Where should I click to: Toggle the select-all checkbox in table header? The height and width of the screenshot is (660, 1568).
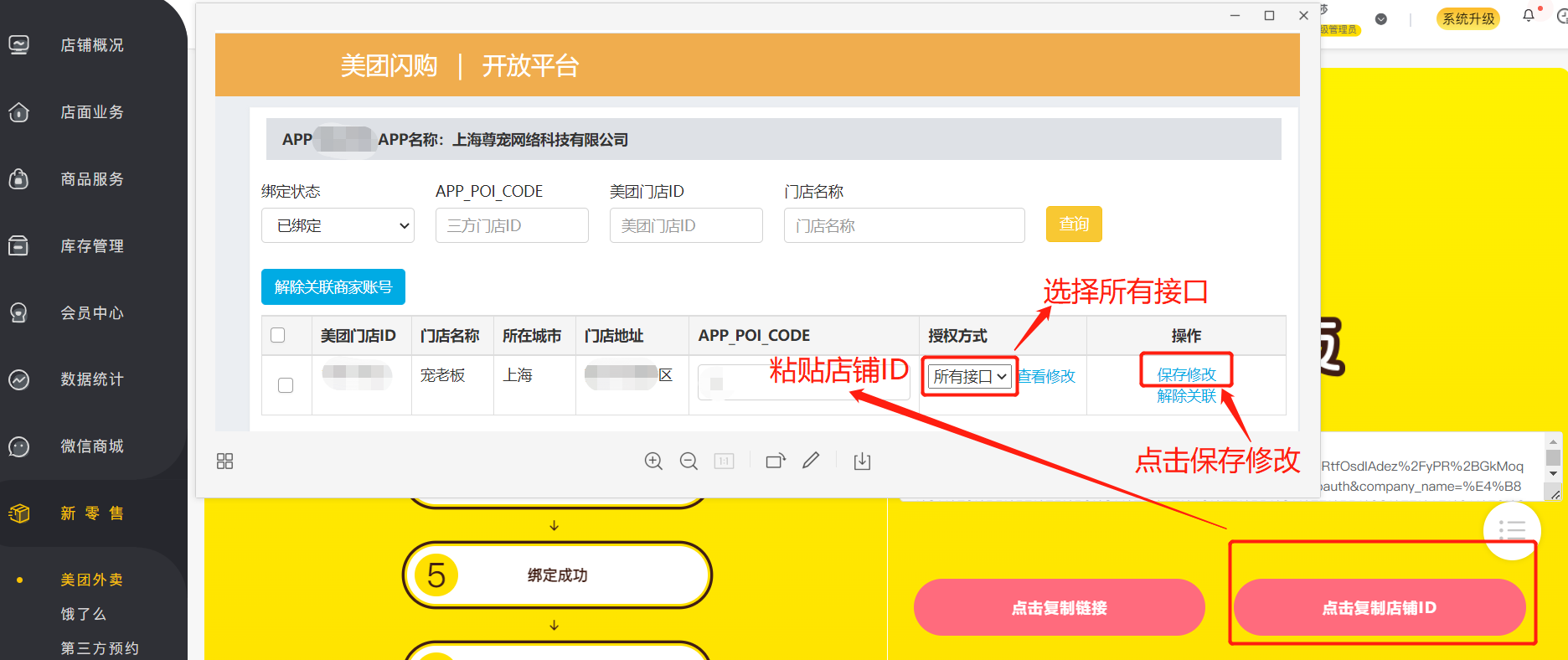pos(278,335)
